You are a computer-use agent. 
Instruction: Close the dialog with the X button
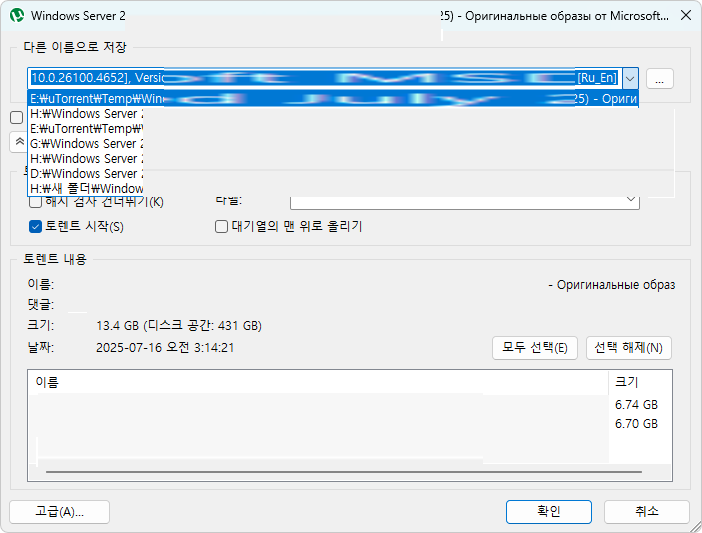pyautogui.click(x=686, y=16)
